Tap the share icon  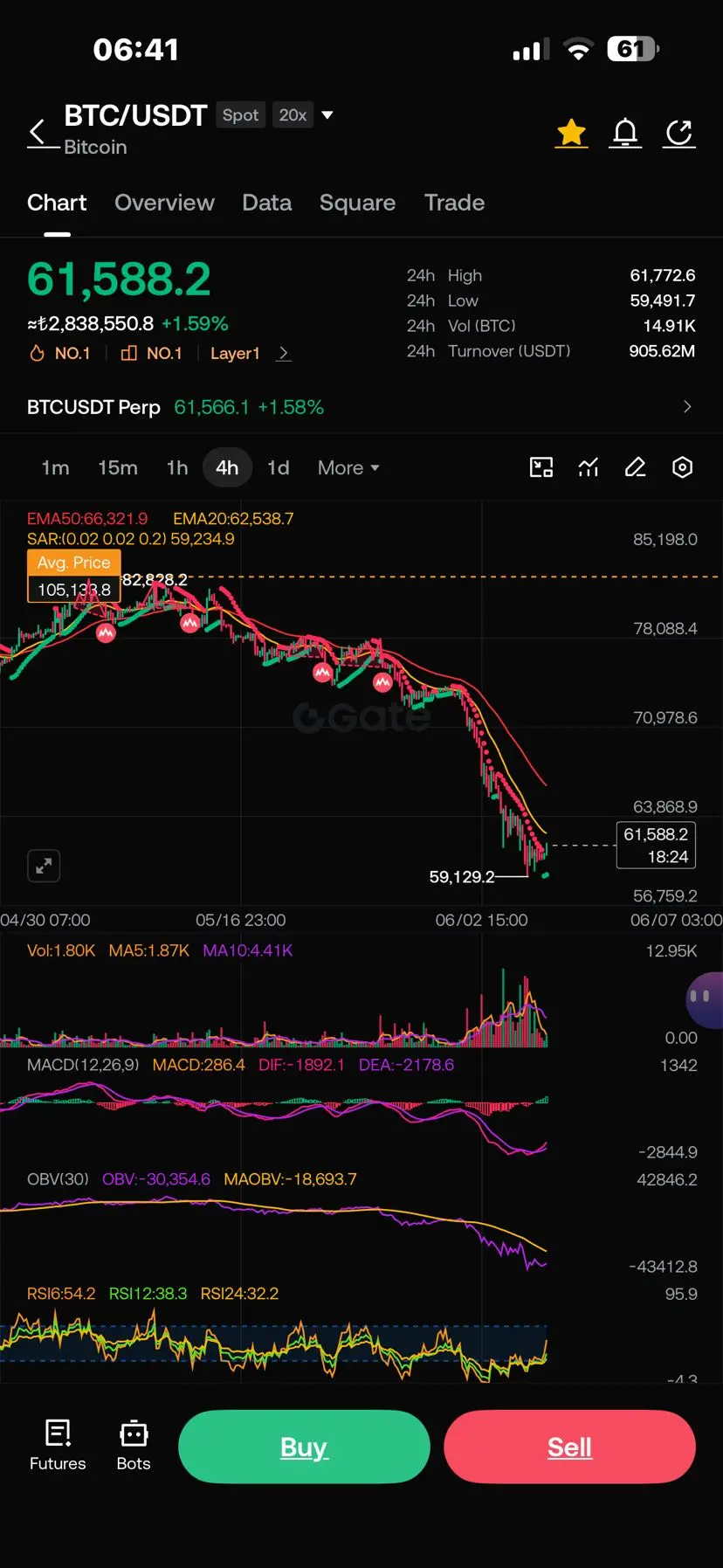point(679,133)
